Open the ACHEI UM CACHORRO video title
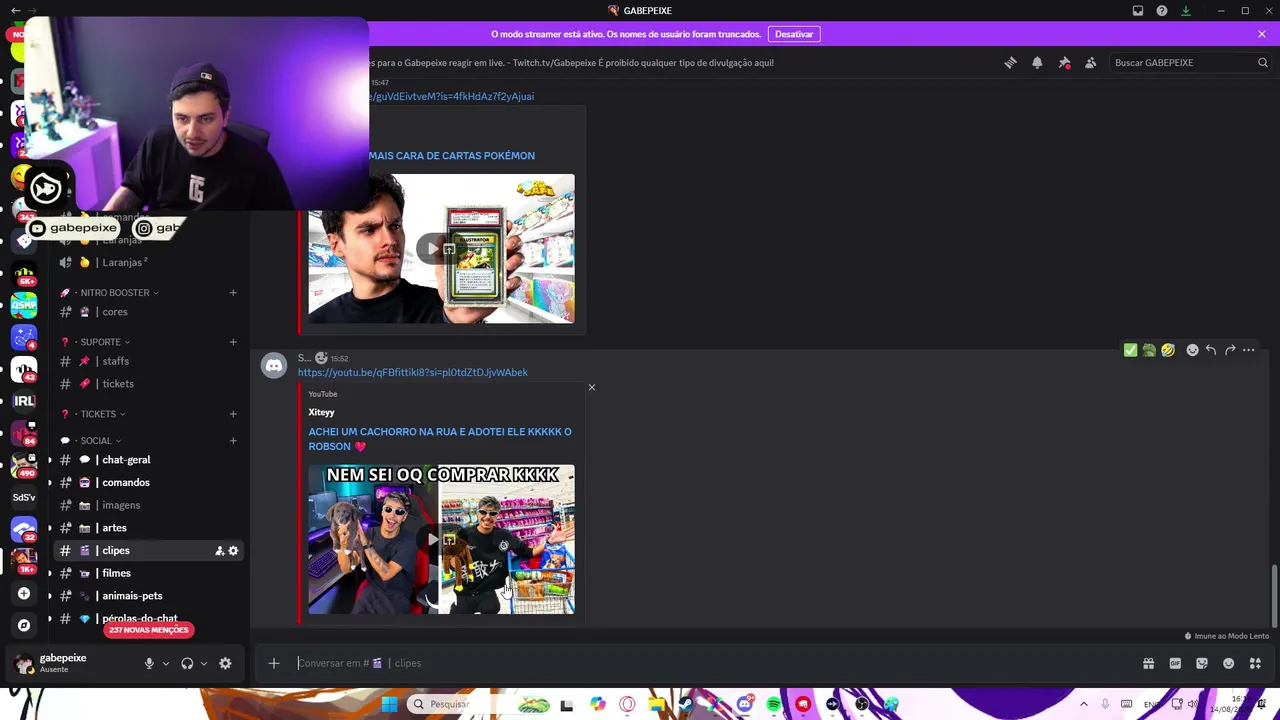Viewport: 1280px width, 720px height. tap(440, 439)
